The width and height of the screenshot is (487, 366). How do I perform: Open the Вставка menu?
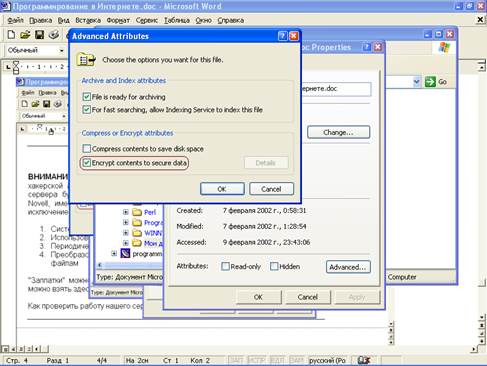88,20
